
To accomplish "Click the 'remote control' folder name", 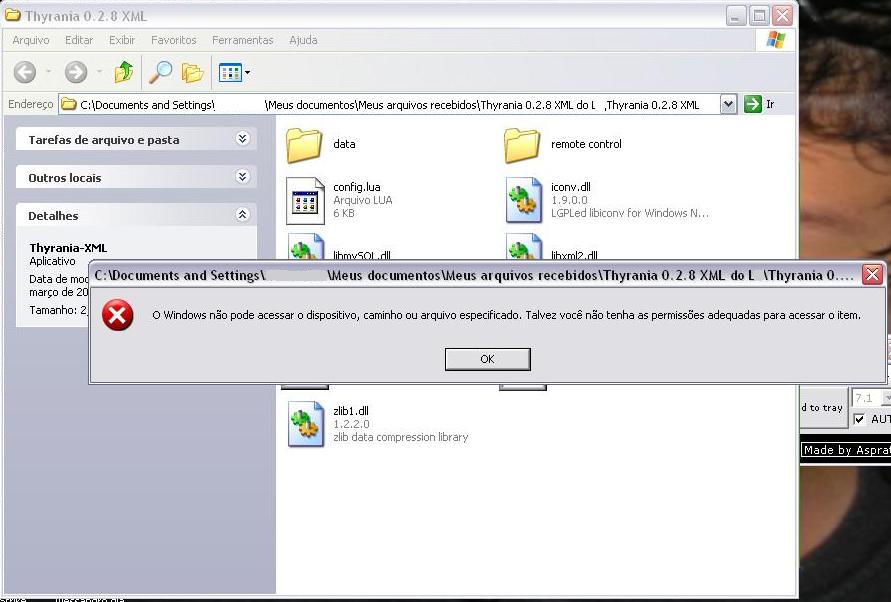I will [586, 144].
